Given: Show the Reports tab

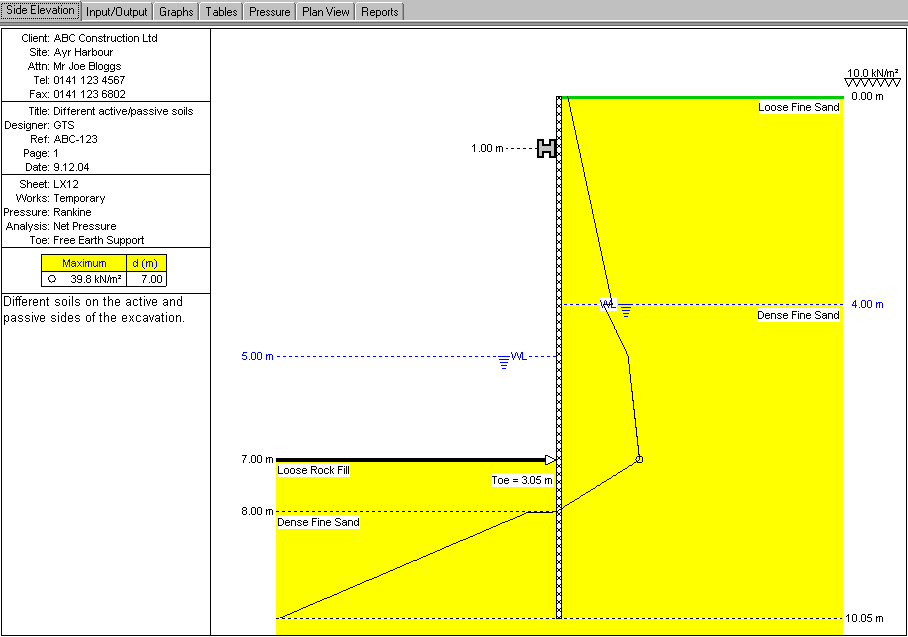Looking at the screenshot, I should (x=379, y=12).
